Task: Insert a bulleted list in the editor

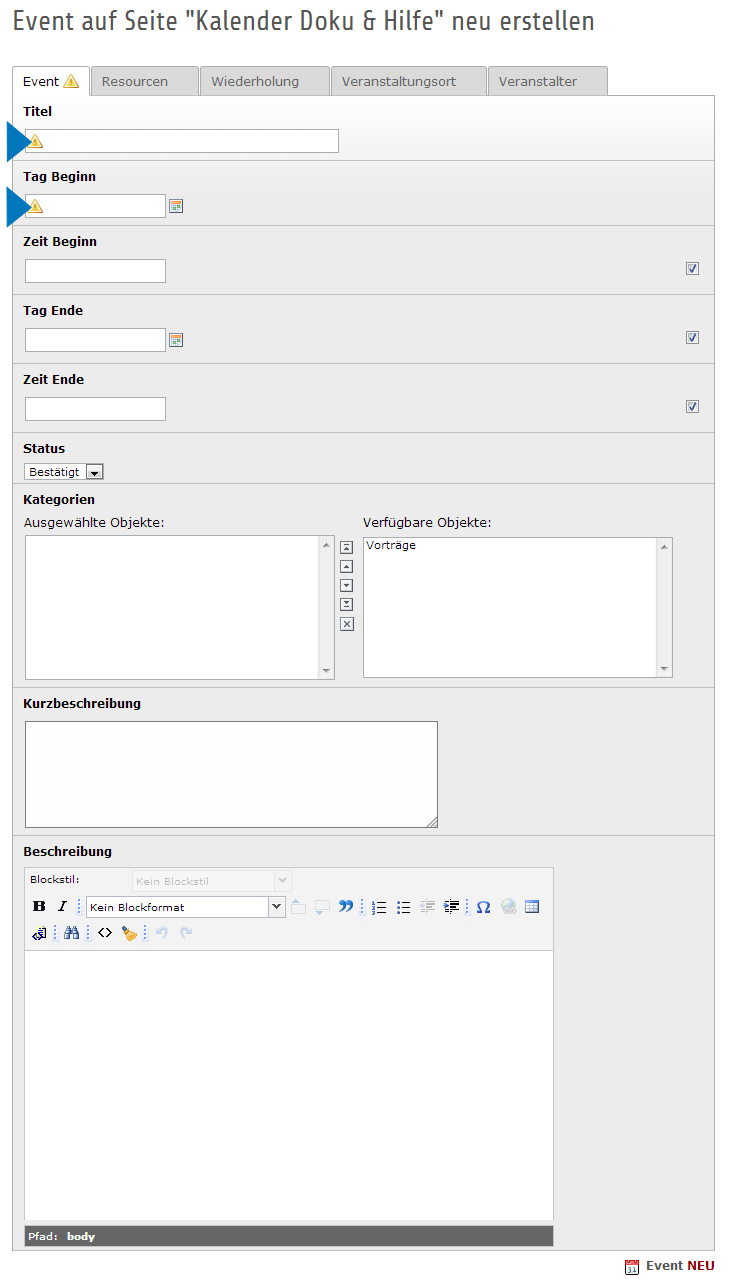Action: (404, 907)
